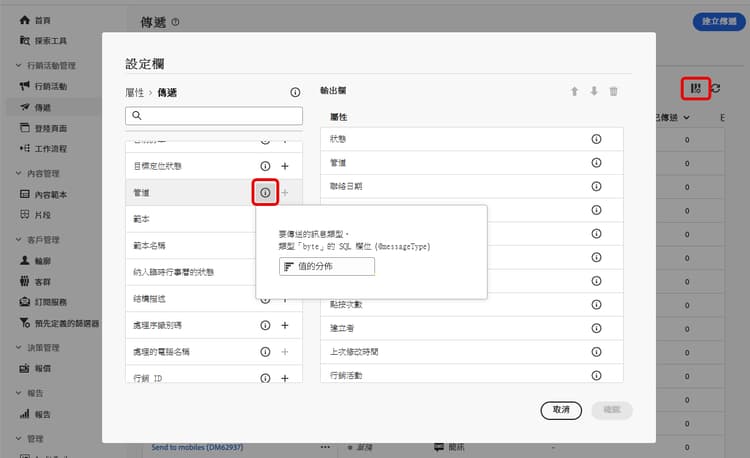Add 行銷 ID with its plus icon
This screenshot has width=750, height=458.
(285, 378)
